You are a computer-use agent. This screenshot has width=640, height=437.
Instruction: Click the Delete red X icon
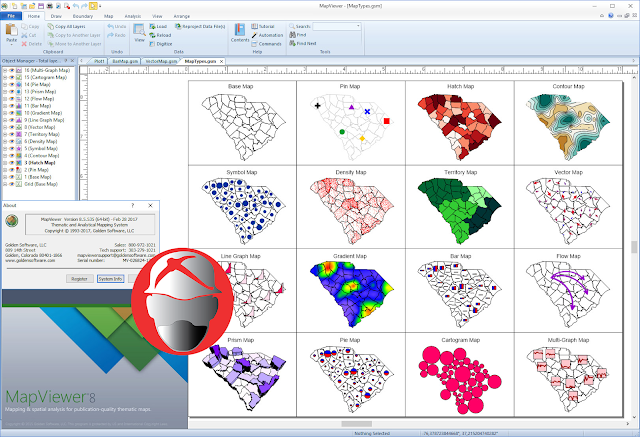point(24,44)
